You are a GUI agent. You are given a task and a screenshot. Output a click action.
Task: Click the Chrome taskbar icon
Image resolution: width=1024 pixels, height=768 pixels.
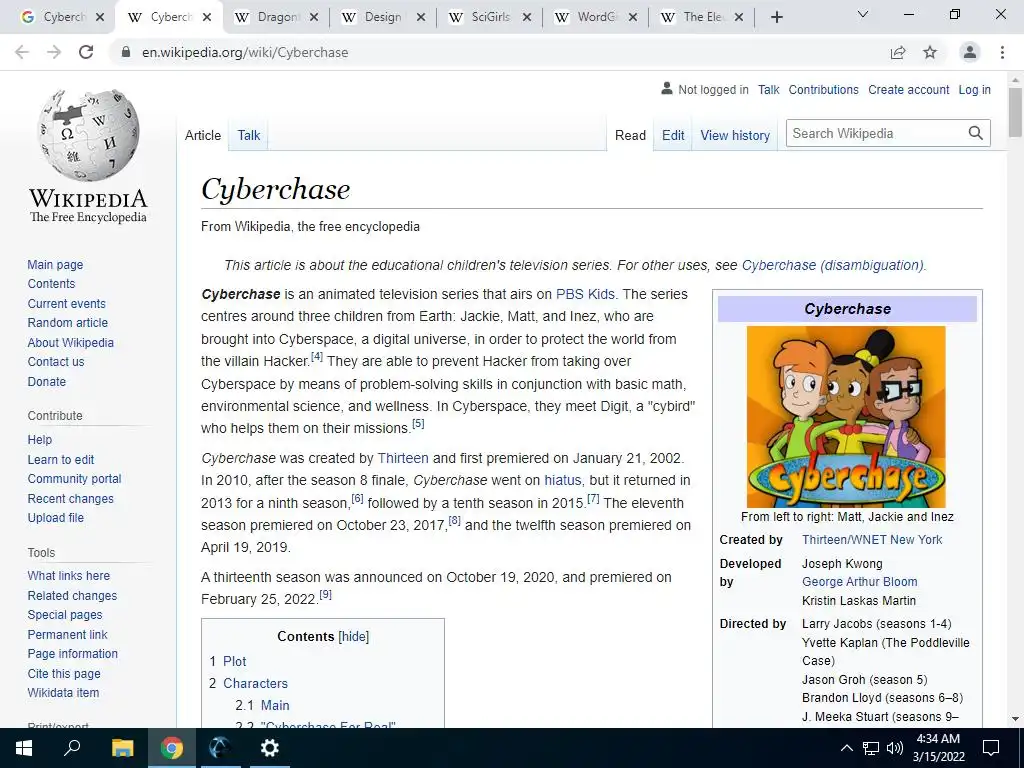point(172,748)
